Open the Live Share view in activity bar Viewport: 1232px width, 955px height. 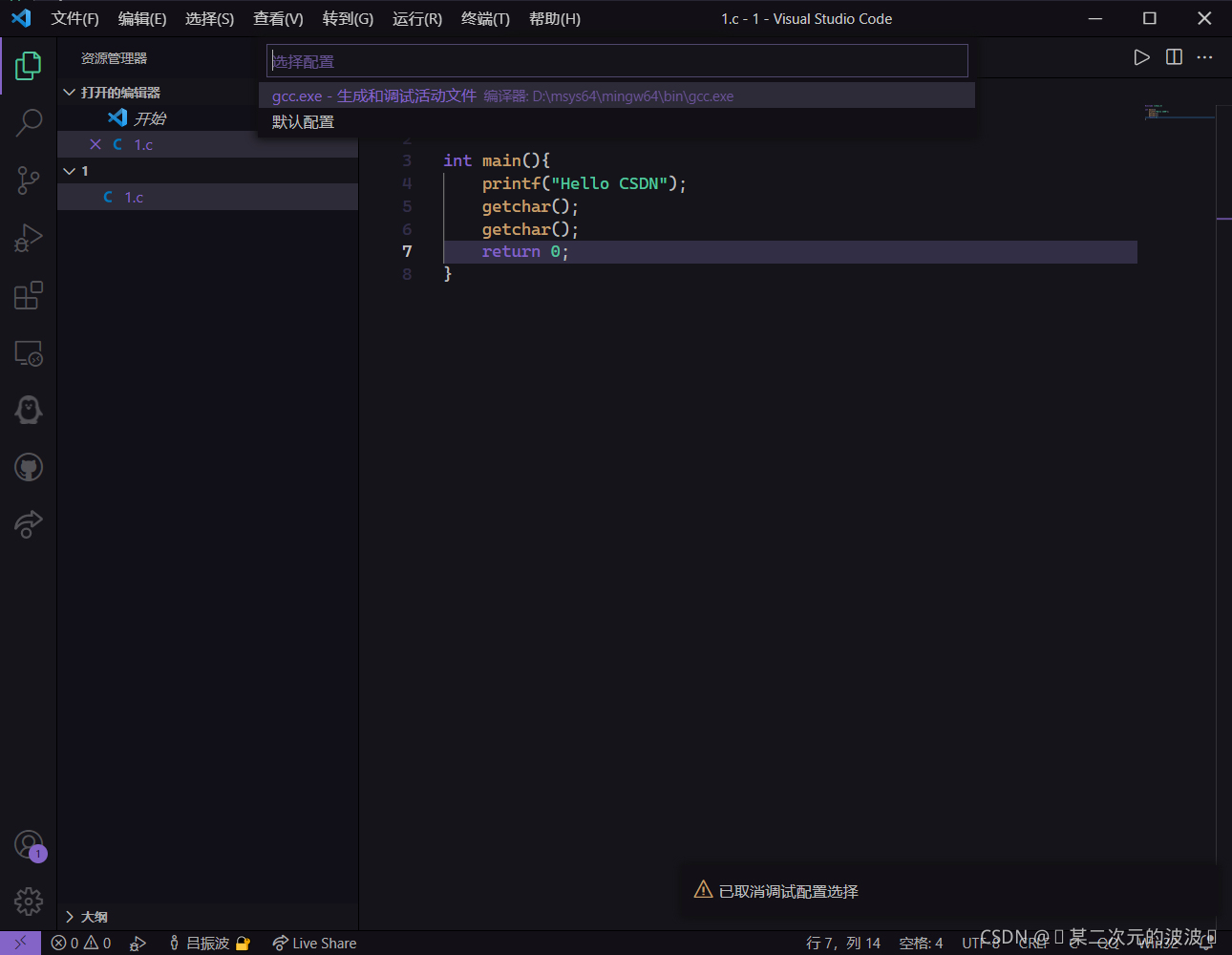[29, 524]
